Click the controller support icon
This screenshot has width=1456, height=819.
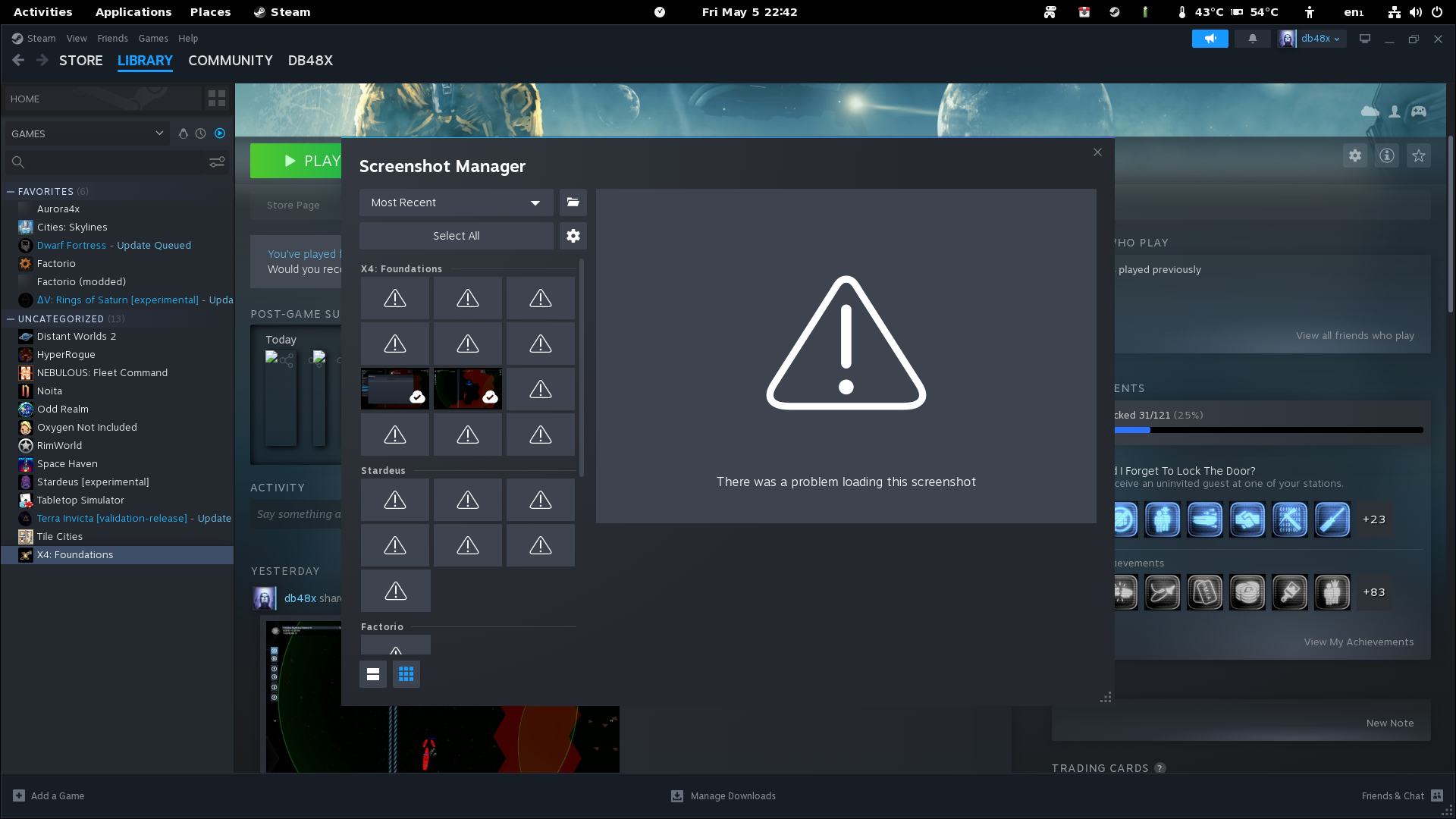click(x=1419, y=111)
